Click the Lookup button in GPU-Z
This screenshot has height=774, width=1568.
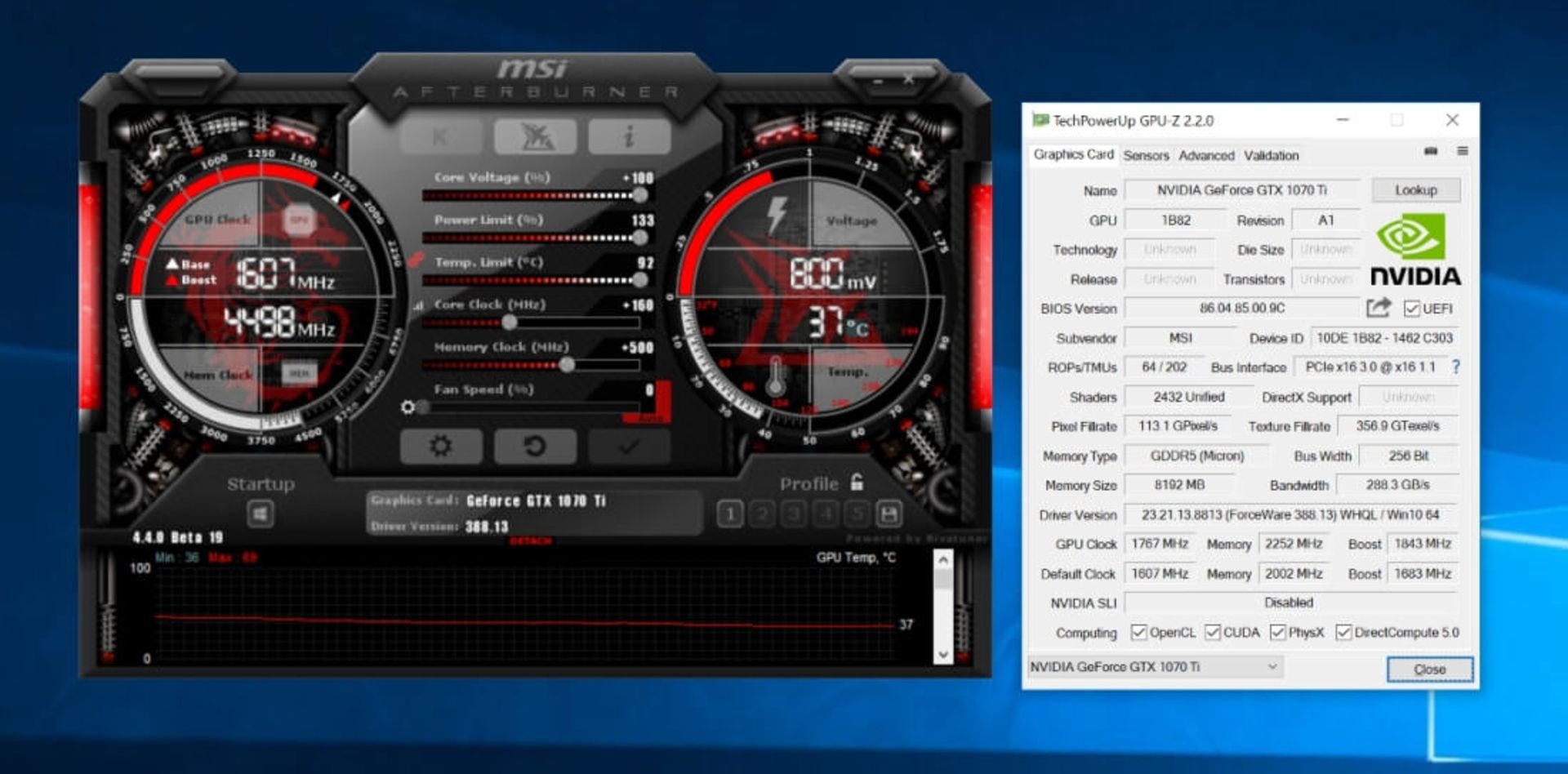pyautogui.click(x=1415, y=189)
